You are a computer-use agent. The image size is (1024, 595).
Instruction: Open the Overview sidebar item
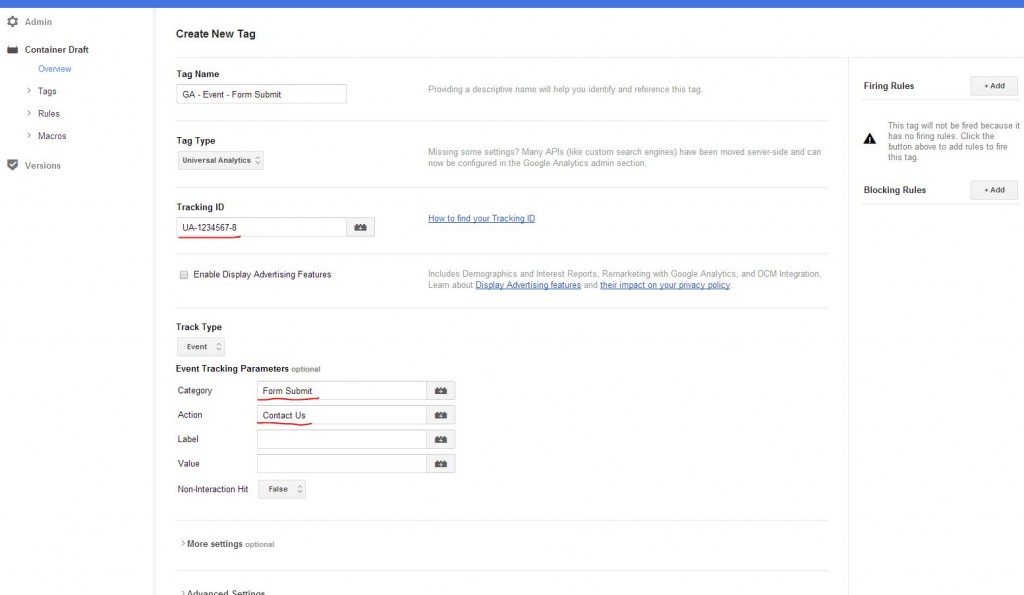pyautogui.click(x=55, y=69)
